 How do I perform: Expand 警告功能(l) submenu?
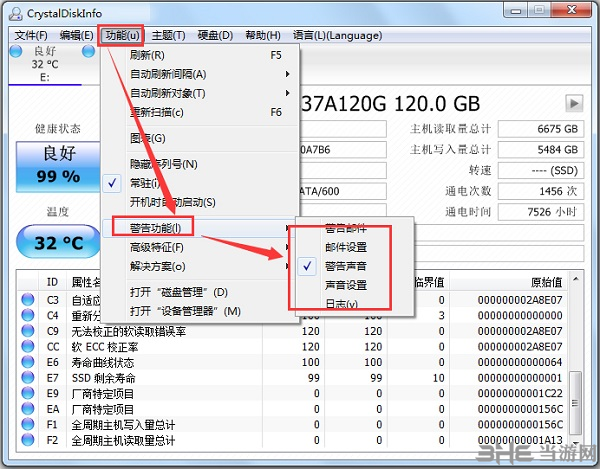pos(199,228)
